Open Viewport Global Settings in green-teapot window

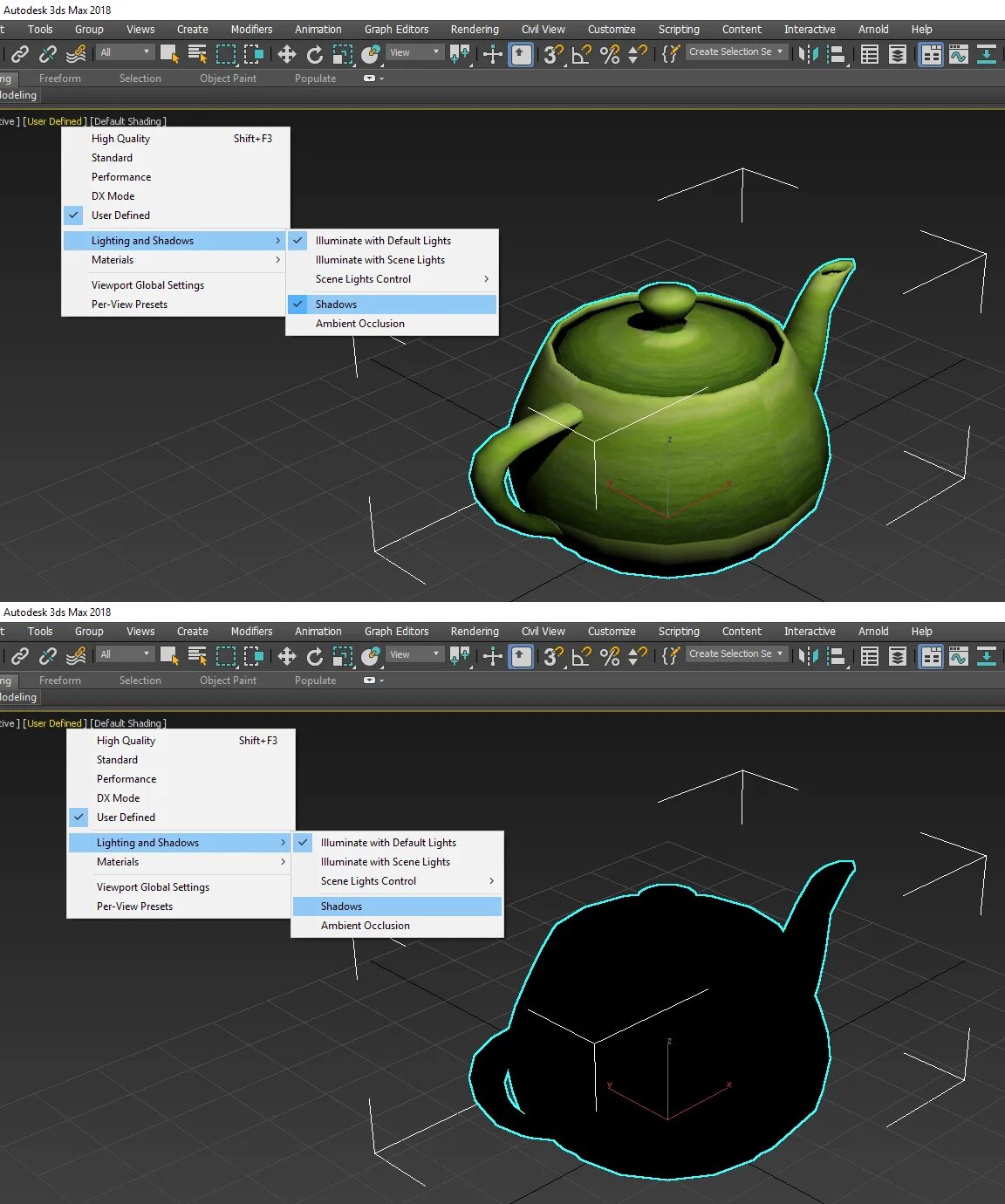pyautogui.click(x=174, y=285)
